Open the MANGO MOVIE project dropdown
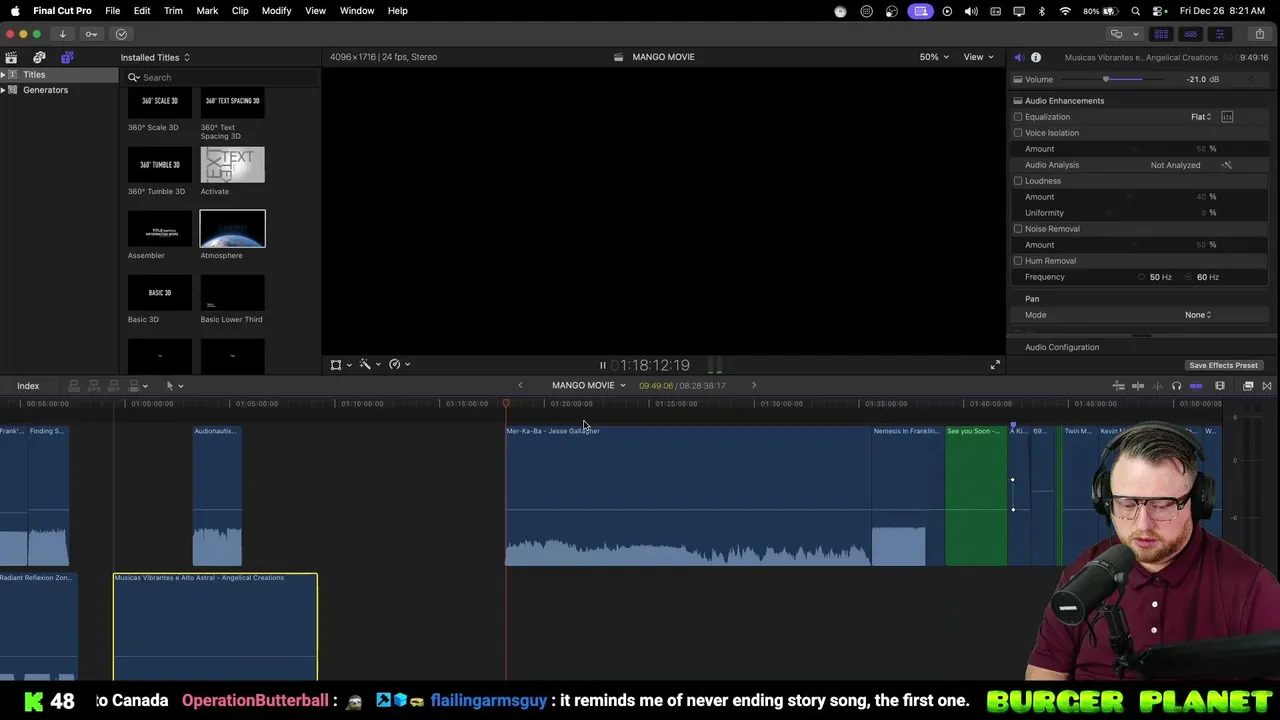1280x720 pixels. click(588, 385)
